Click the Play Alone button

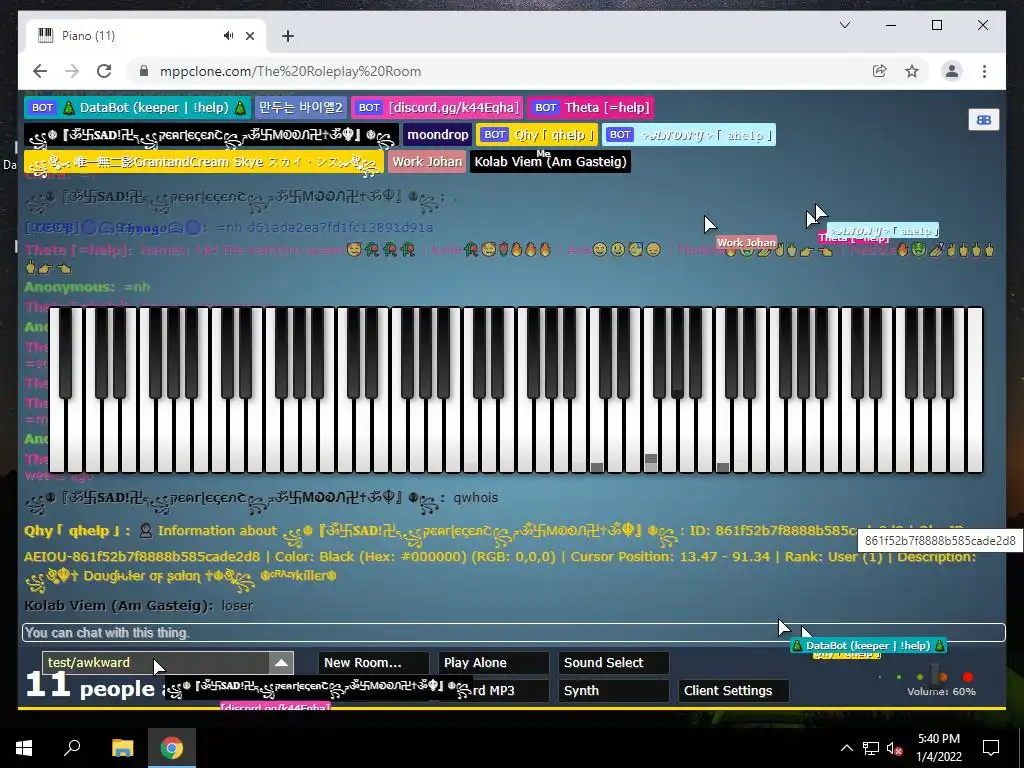pyautogui.click(x=493, y=663)
